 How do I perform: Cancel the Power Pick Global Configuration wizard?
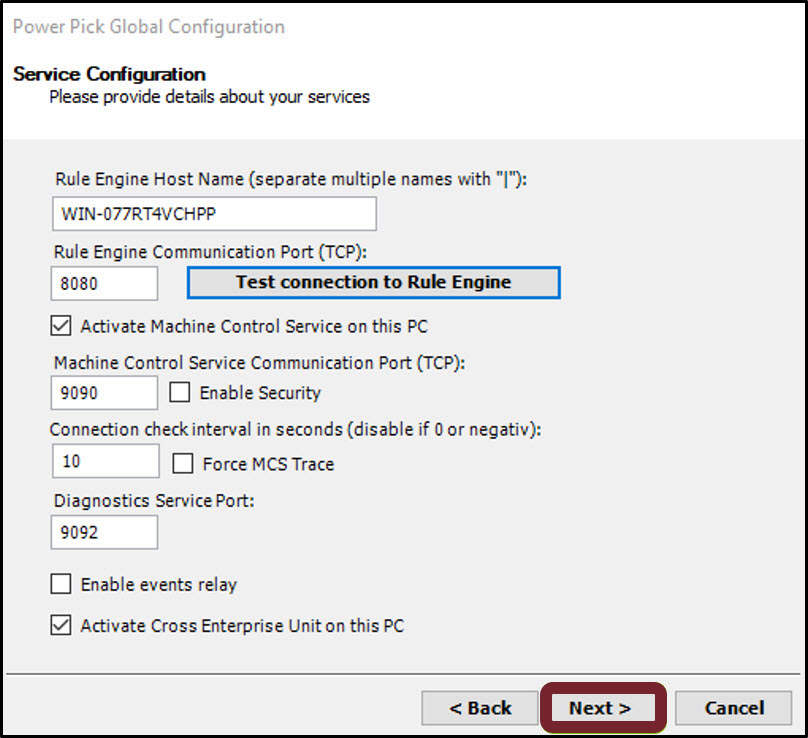[x=733, y=707]
